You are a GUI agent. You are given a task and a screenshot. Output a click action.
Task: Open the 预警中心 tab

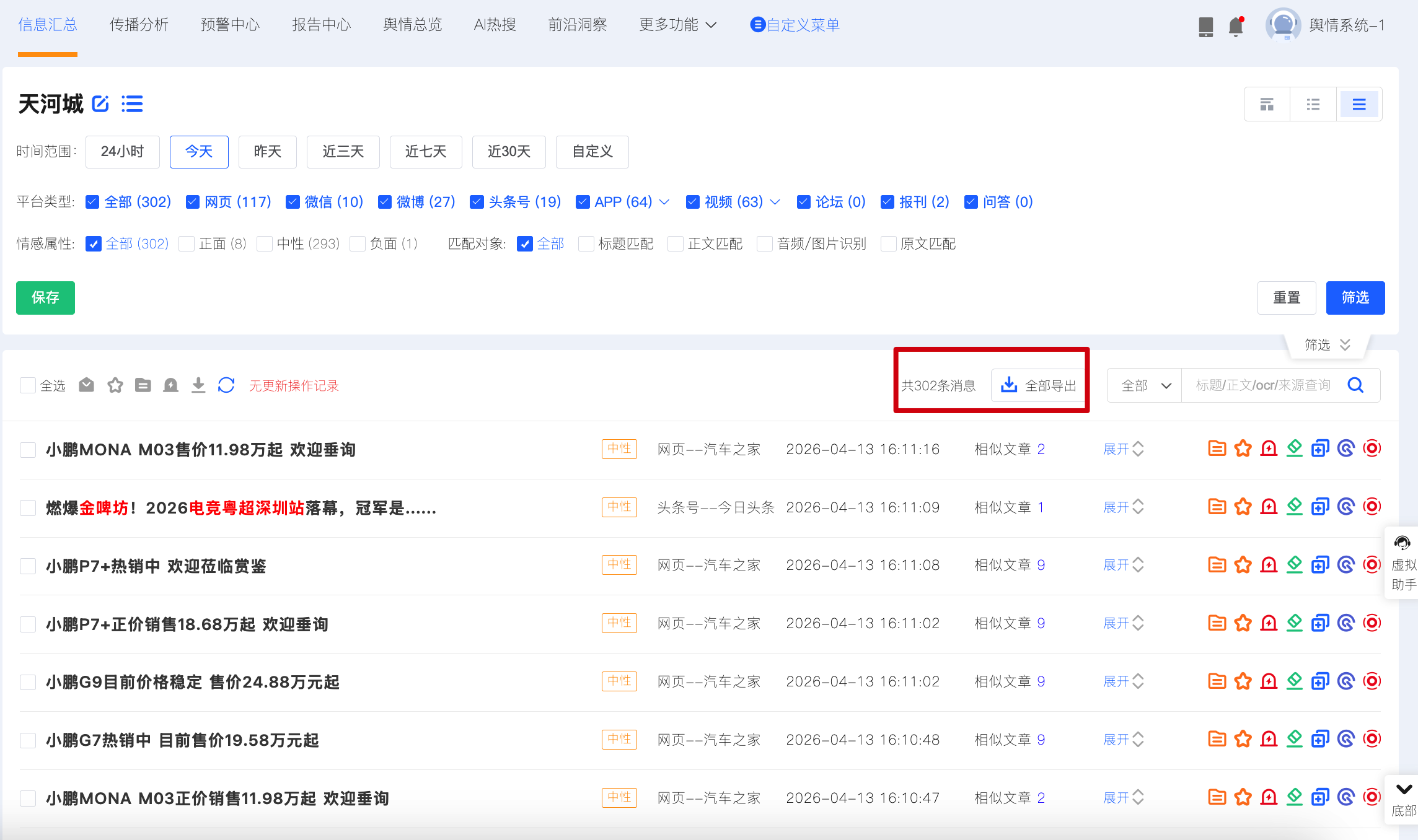click(230, 25)
